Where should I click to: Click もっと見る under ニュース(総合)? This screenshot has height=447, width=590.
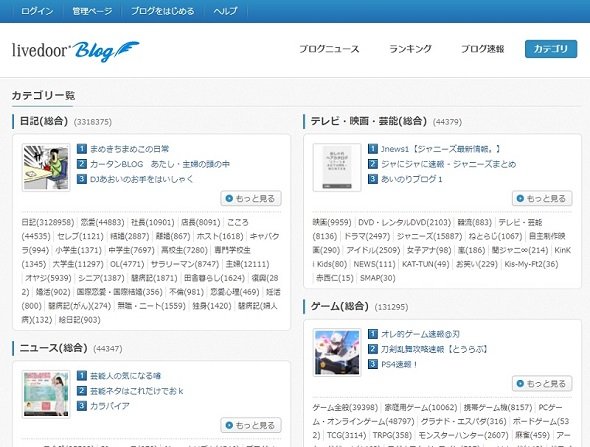point(251,426)
